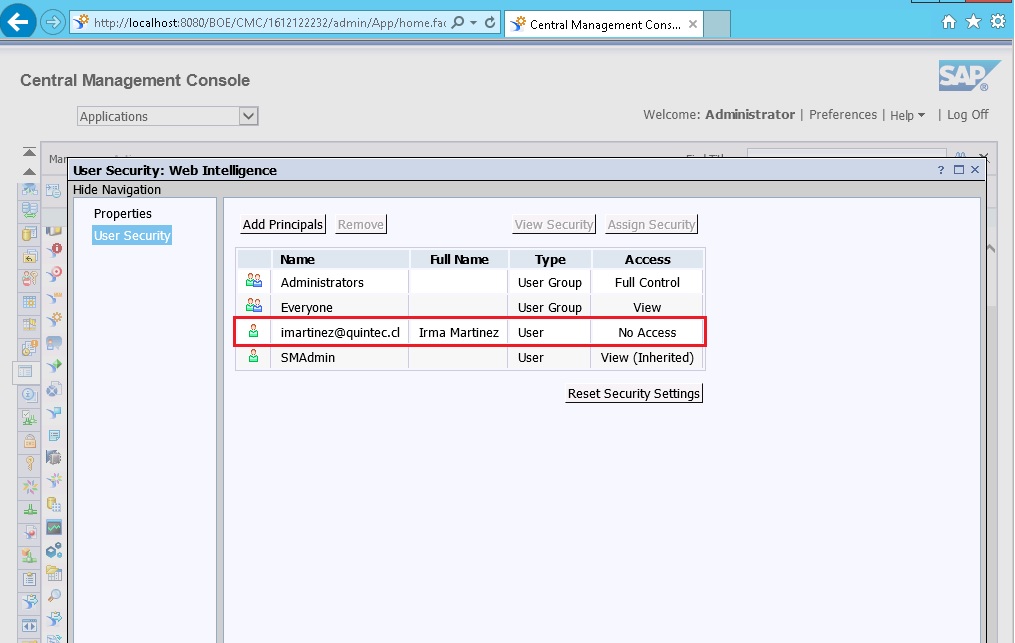The height and width of the screenshot is (643, 1015).
Task: Select the User Security navigation item
Action: tap(132, 235)
